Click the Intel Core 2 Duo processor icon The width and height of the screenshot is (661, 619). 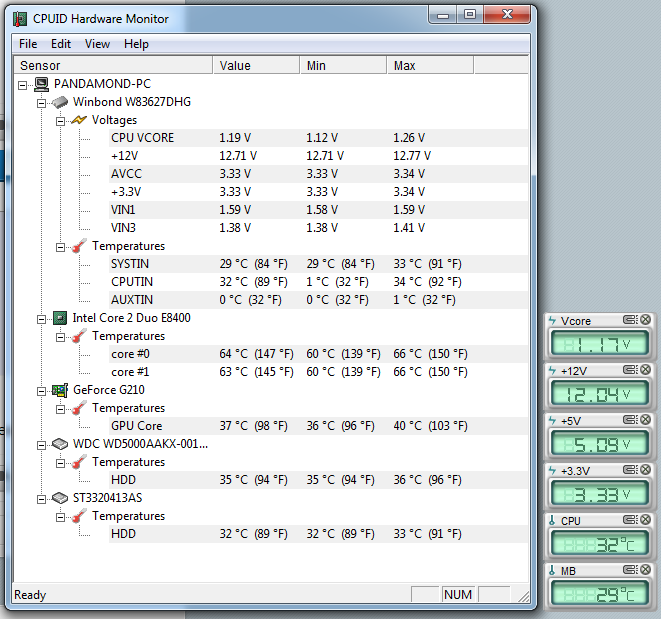60,318
